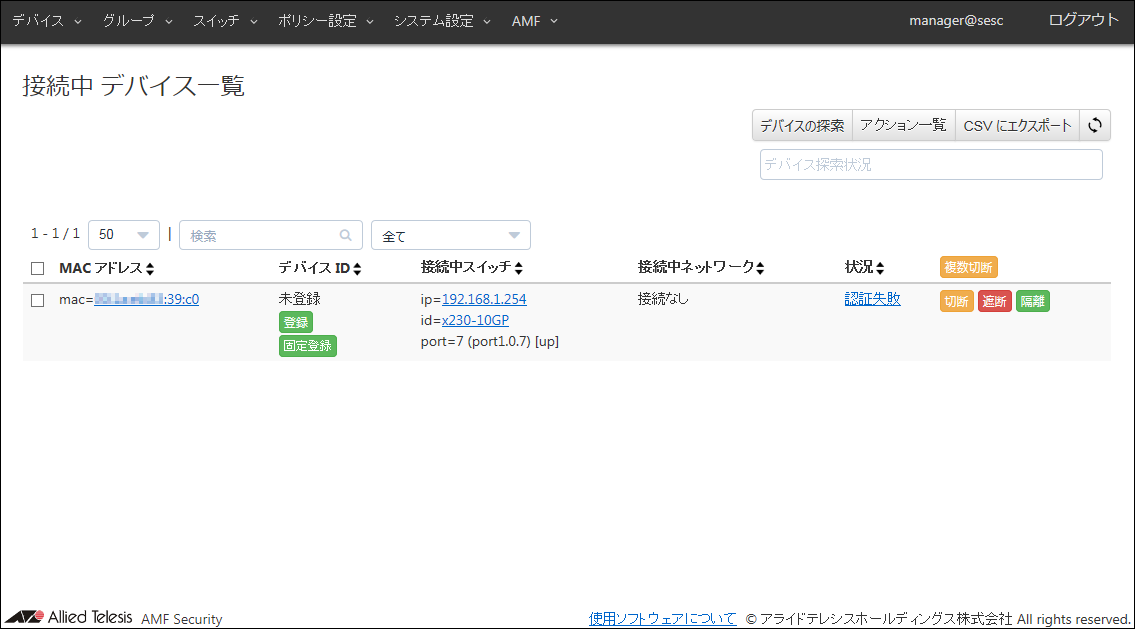The image size is (1135, 629).
Task: Open the 全て filter dropdown
Action: pyautogui.click(x=450, y=234)
